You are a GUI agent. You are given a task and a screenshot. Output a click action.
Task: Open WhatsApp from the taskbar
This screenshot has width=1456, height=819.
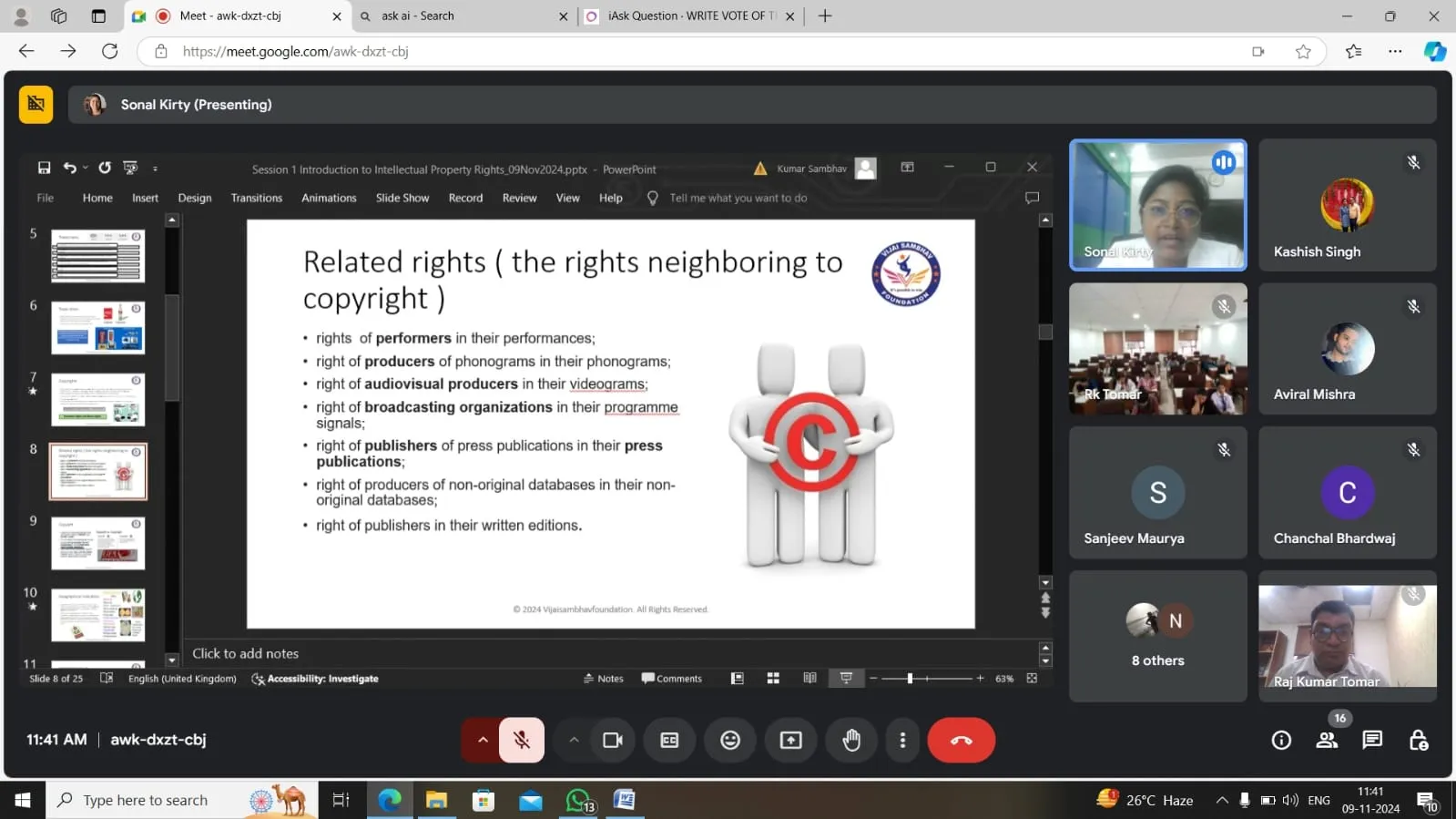(x=578, y=800)
